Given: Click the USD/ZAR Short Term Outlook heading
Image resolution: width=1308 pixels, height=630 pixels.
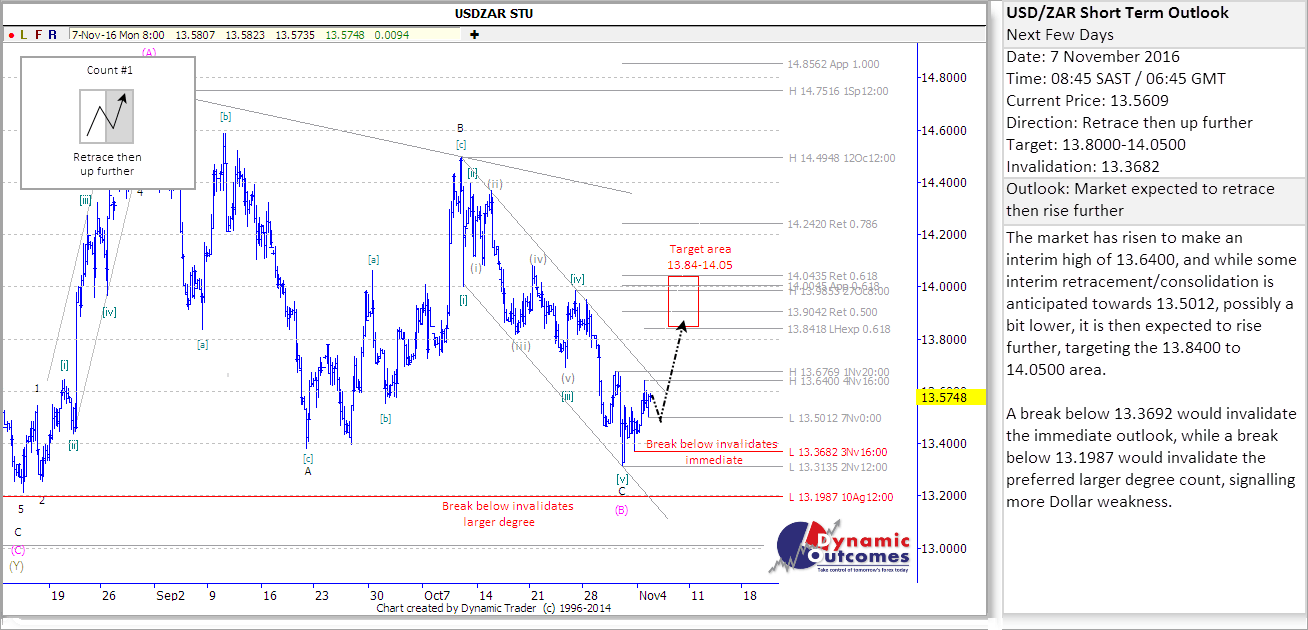Looking at the screenshot, I should [1117, 13].
